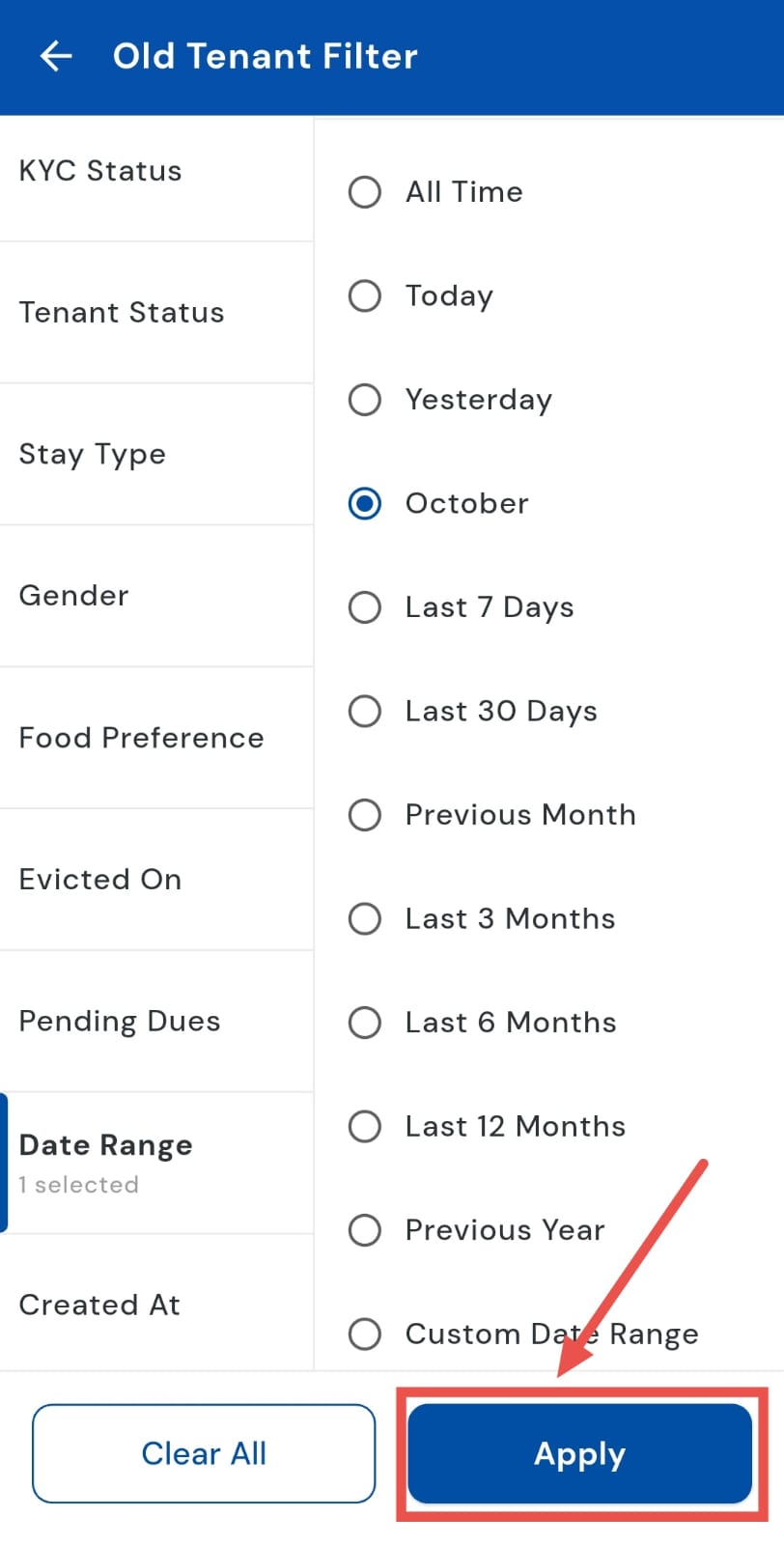Select the Last 6 Months option

point(365,1023)
